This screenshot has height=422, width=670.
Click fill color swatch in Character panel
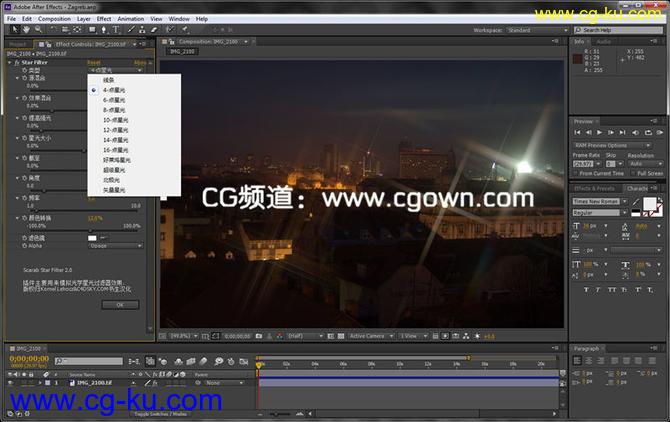(649, 203)
